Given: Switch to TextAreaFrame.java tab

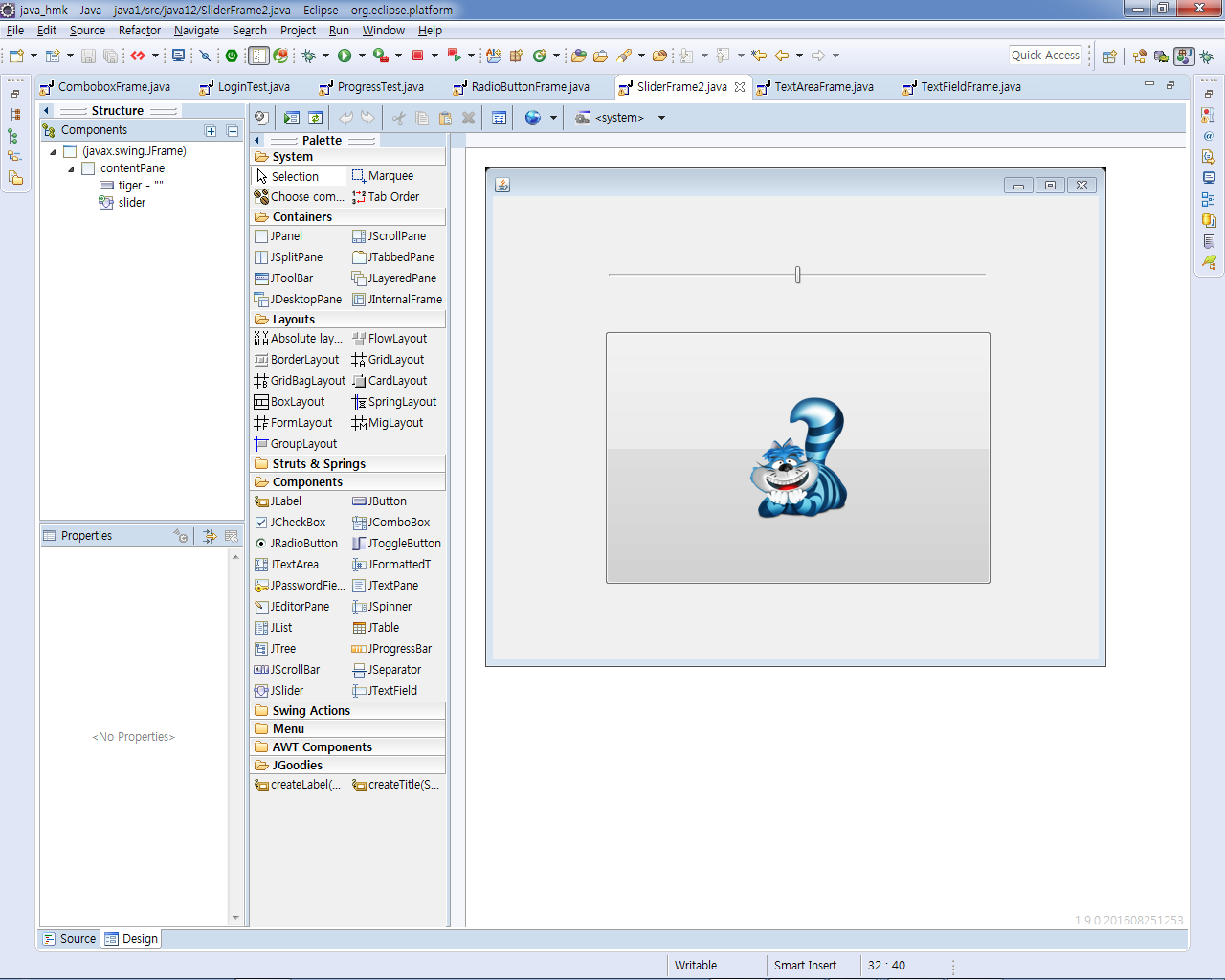Looking at the screenshot, I should [815, 87].
